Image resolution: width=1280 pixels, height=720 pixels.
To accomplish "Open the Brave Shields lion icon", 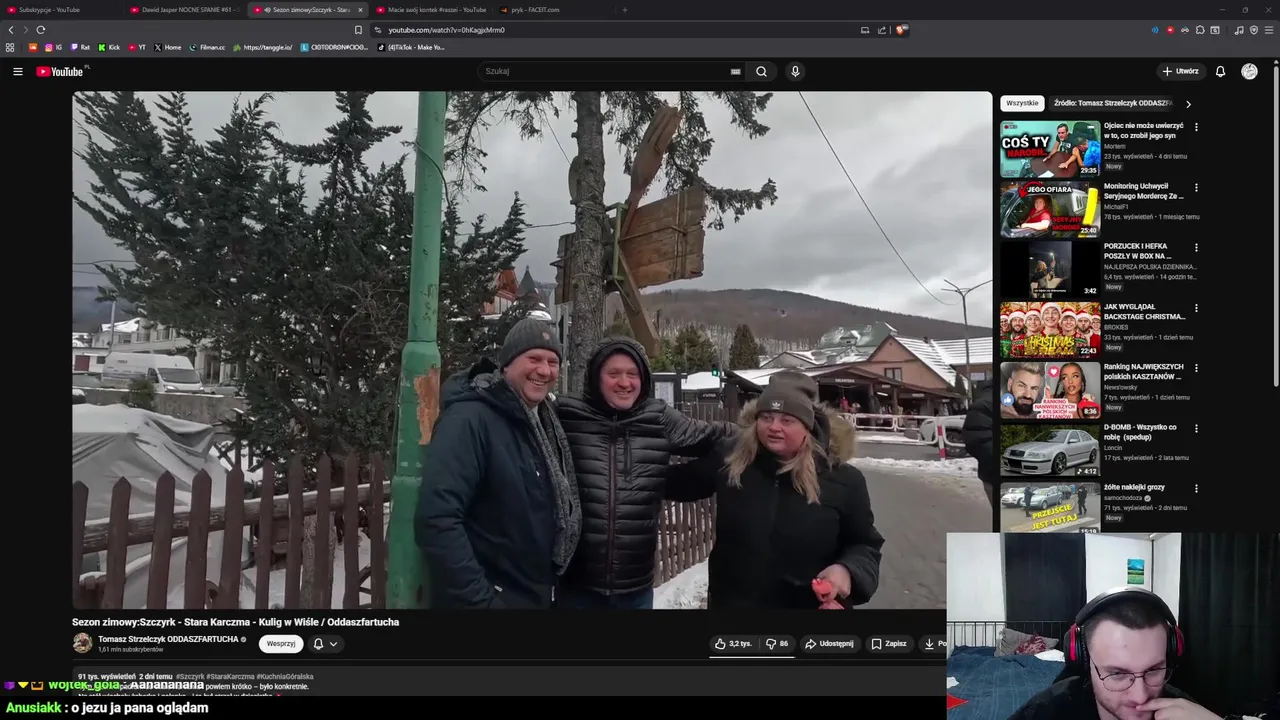I will [901, 30].
